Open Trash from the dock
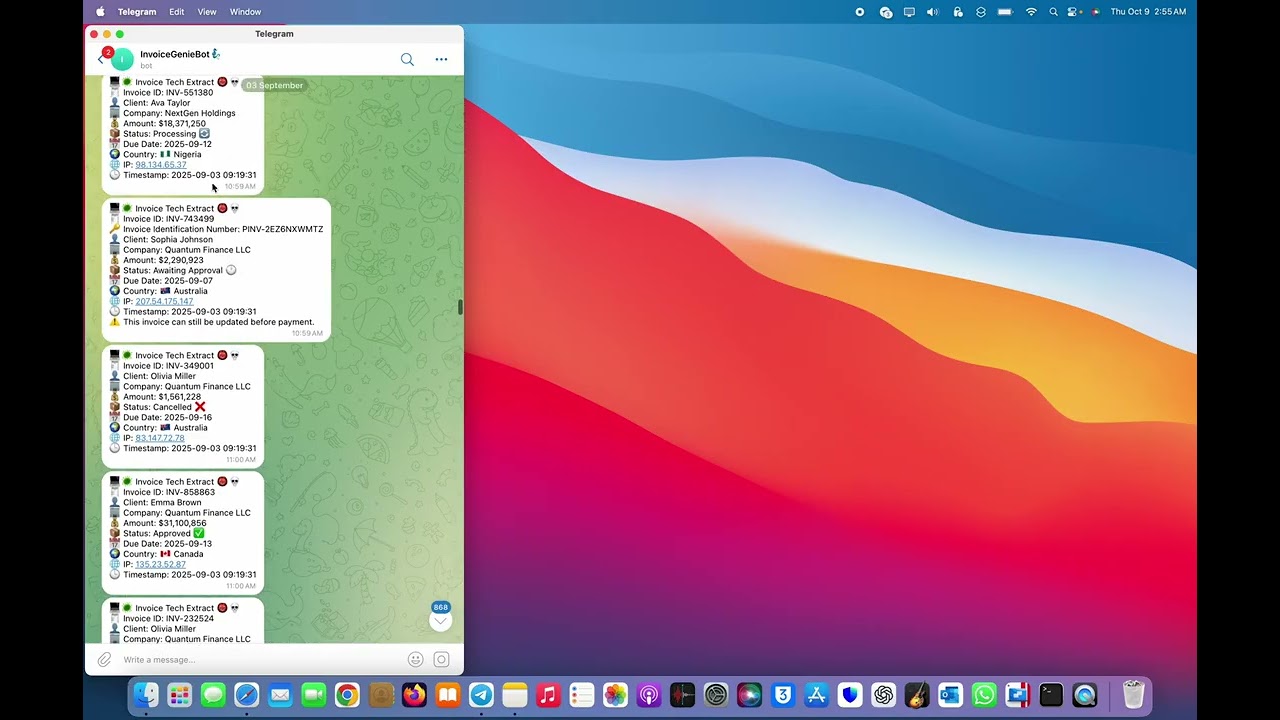The image size is (1280, 720). coord(1133,694)
